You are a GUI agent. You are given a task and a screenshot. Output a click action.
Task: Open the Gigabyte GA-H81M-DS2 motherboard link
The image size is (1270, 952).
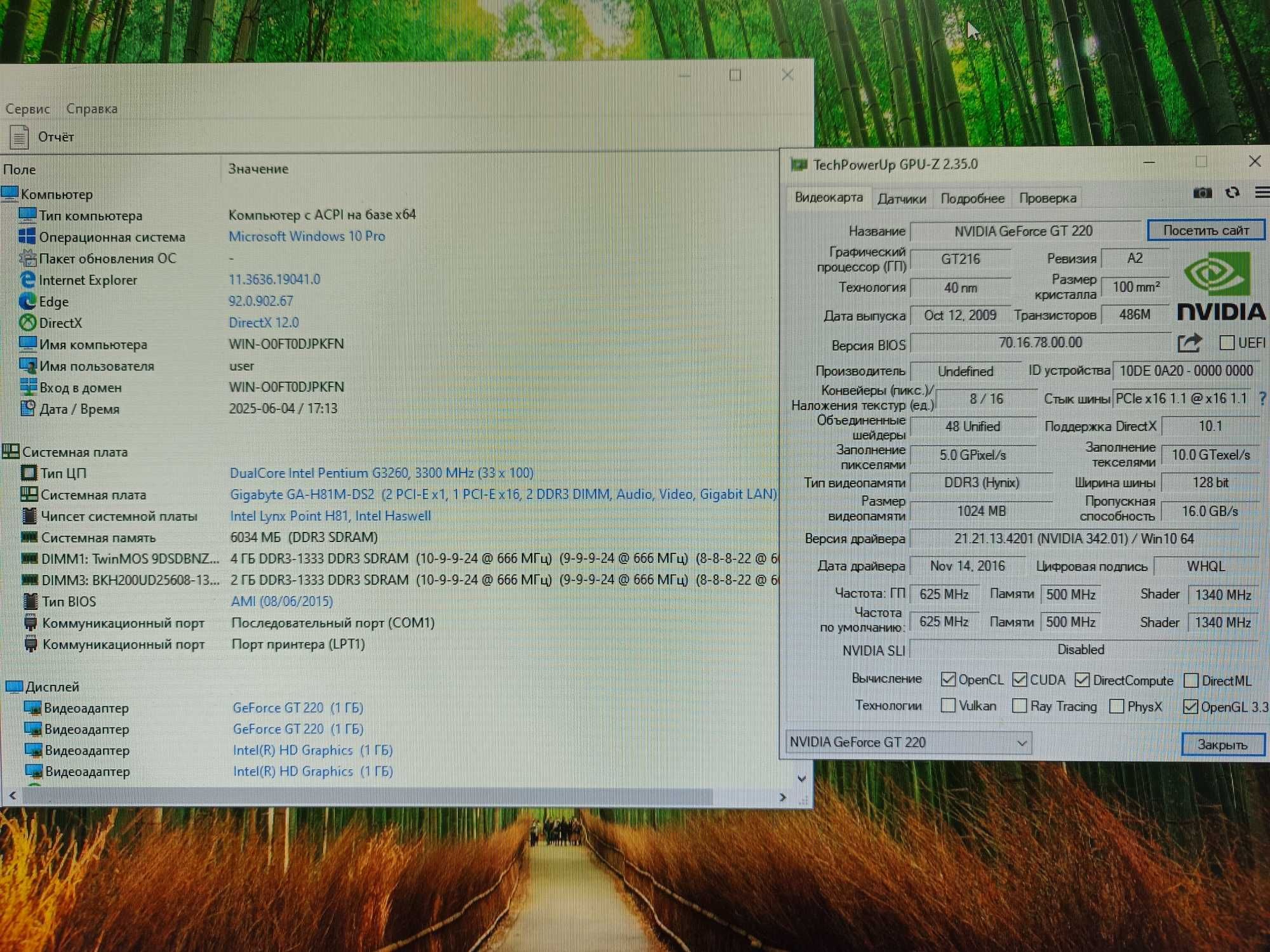tap(503, 494)
